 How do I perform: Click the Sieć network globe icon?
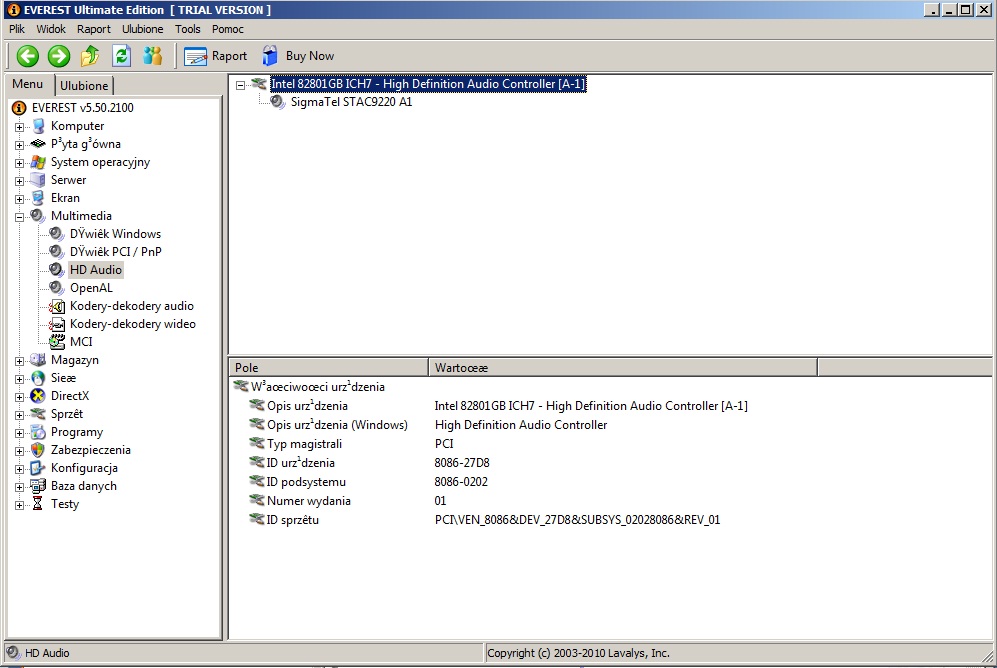coord(38,378)
